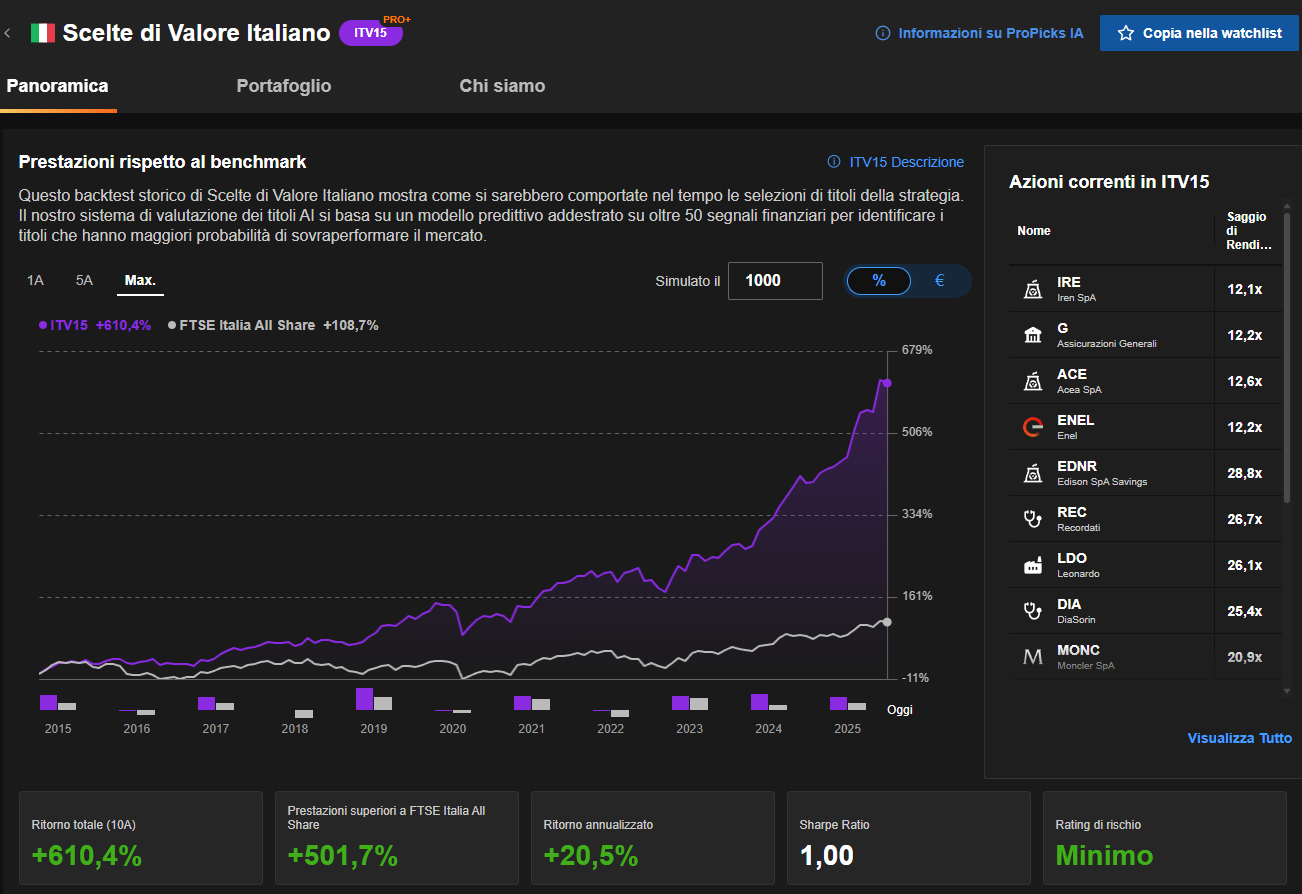Click the Nome column header
1302x894 pixels.
click(x=1034, y=231)
